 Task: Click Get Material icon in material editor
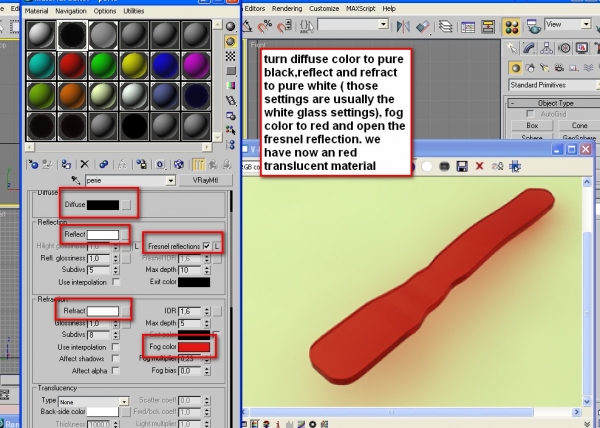click(x=33, y=165)
